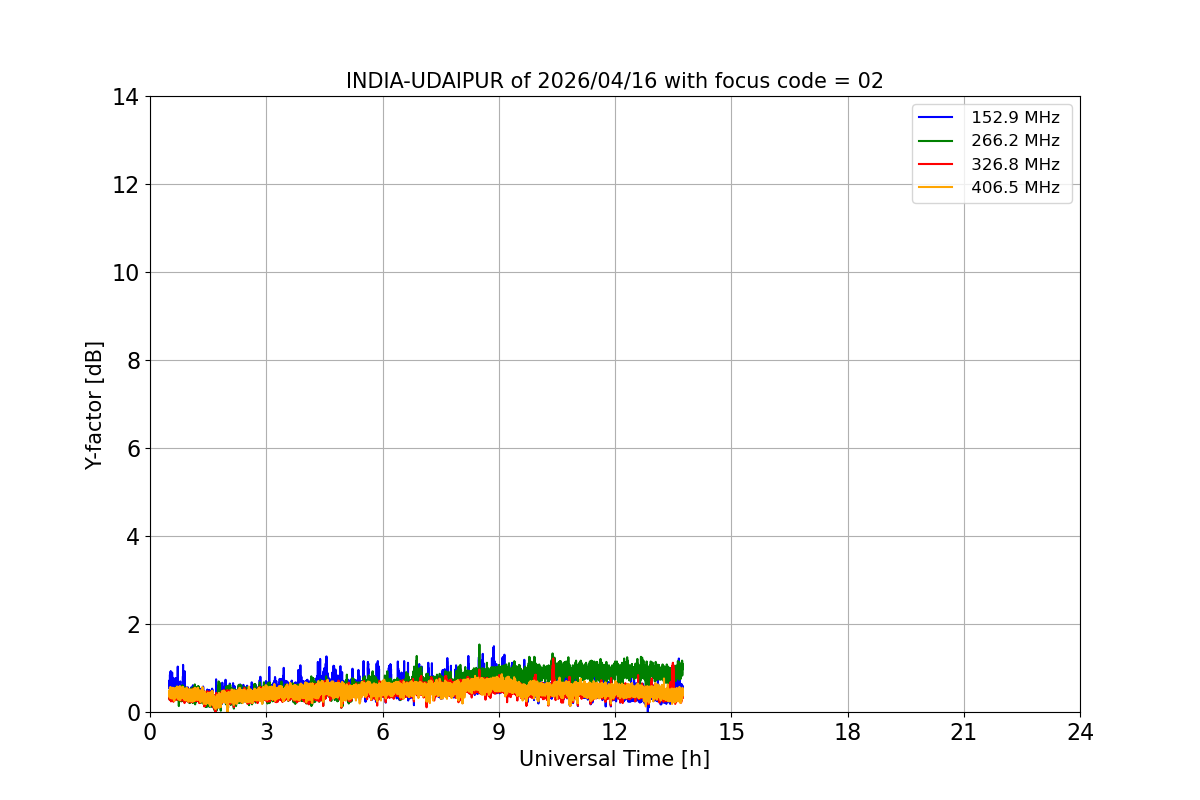
Task: Click the y-axis tick label 6
Action: click(x=132, y=449)
